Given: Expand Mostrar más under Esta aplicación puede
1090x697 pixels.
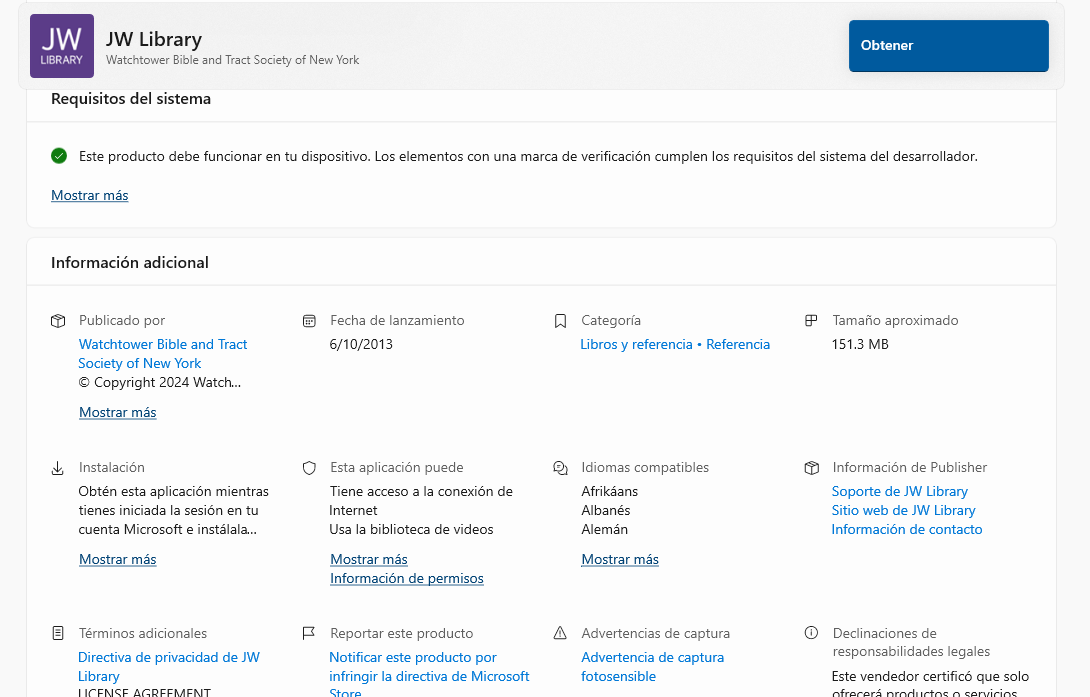Looking at the screenshot, I should point(368,559).
